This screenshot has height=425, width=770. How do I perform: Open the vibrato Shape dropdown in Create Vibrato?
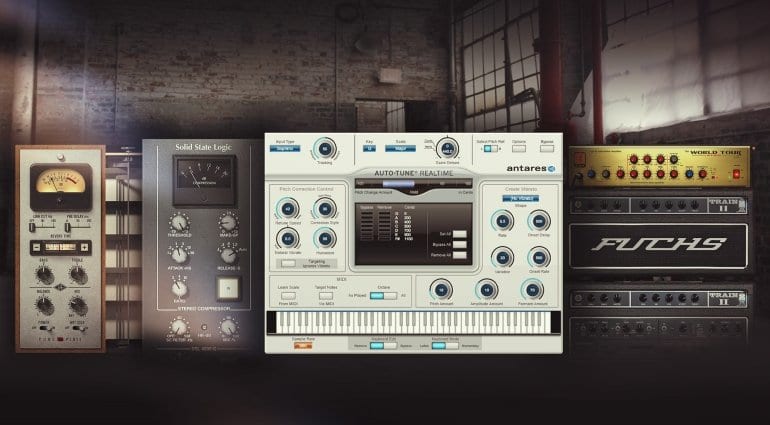521,198
